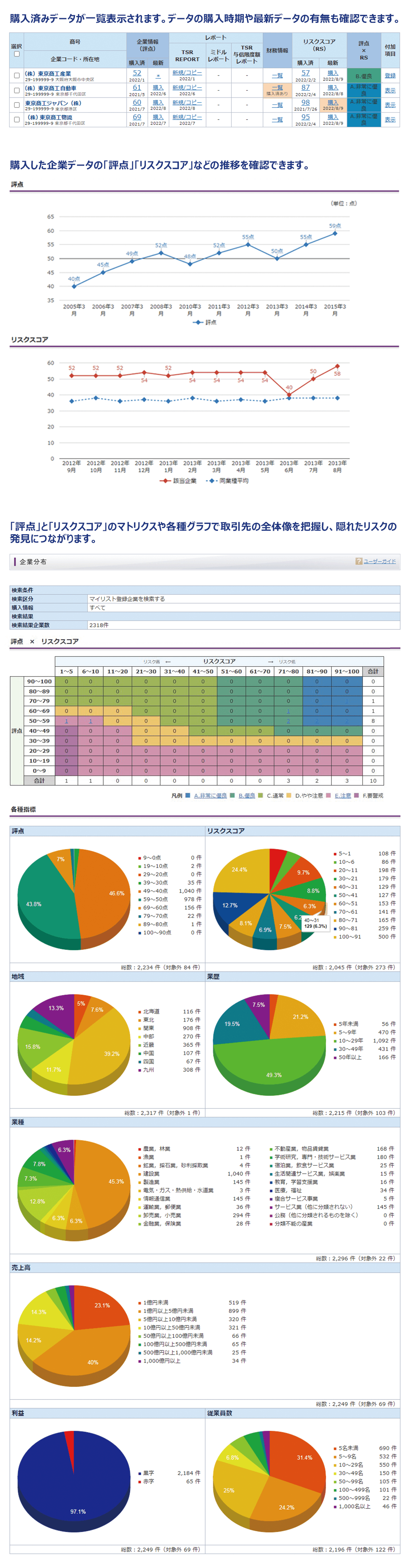Click 登録 link for 東京商工産業
The image size is (410, 1568).
coord(390,76)
